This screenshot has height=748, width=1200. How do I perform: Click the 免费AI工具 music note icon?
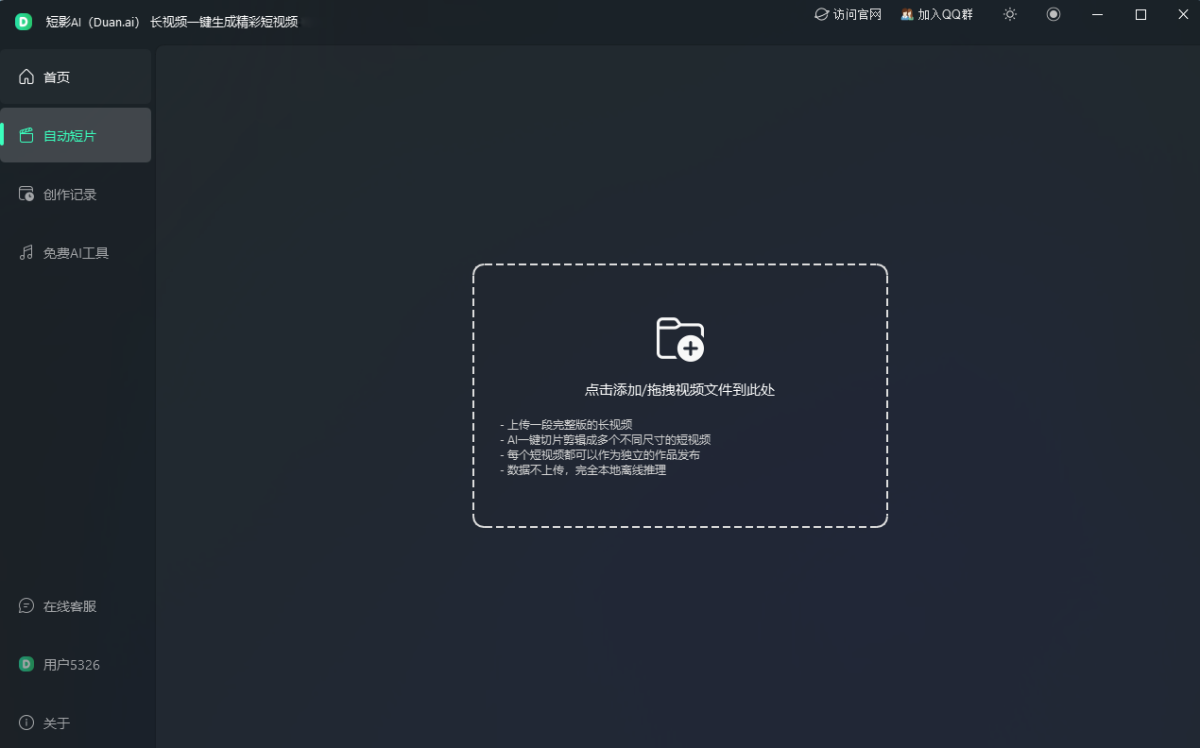pos(26,253)
